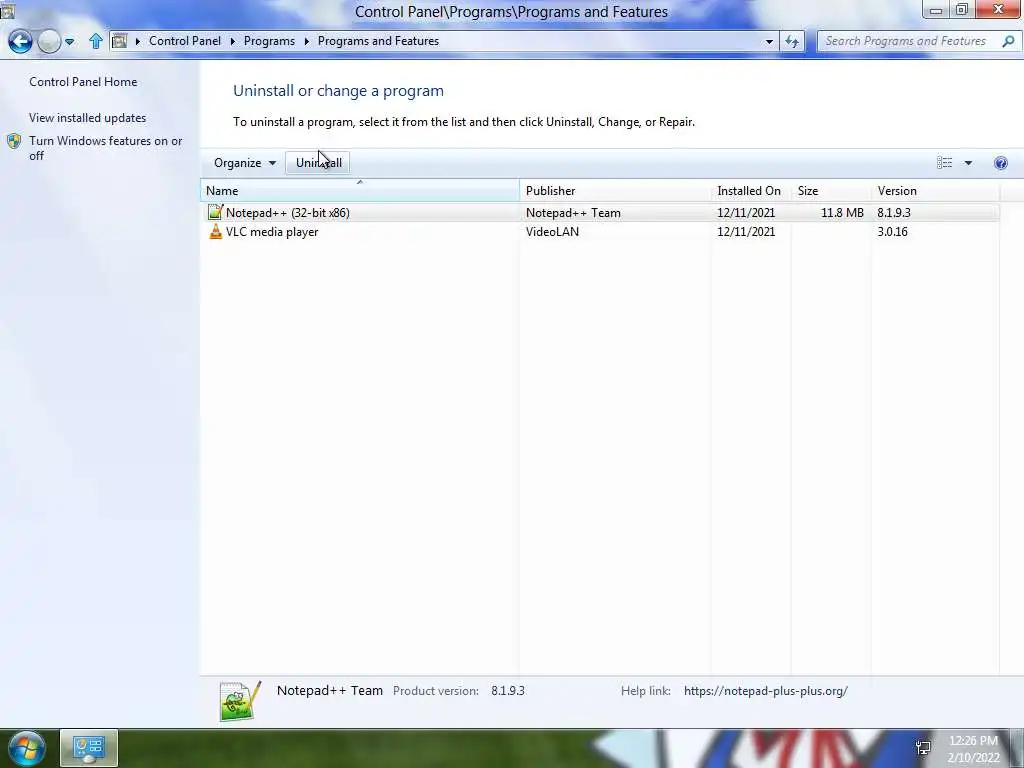Open Help with the blue question icon
The width and height of the screenshot is (1024, 768).
click(x=1000, y=163)
